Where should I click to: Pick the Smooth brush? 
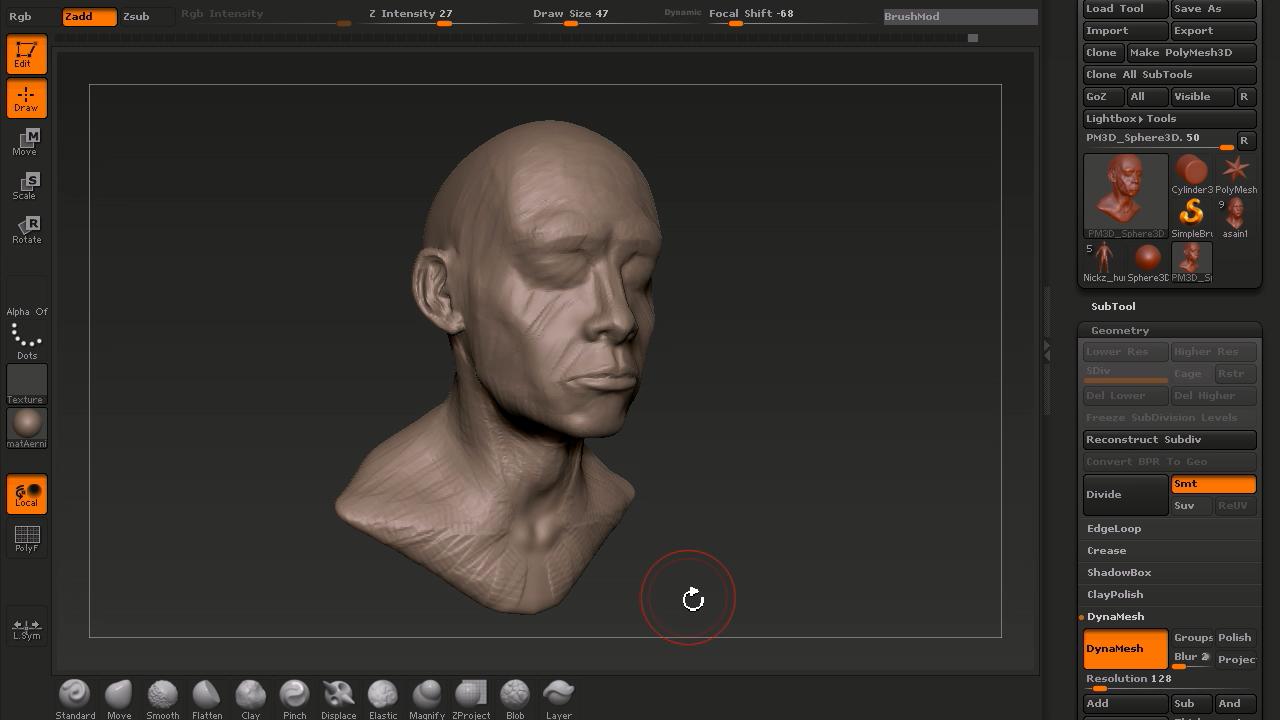(x=162, y=697)
